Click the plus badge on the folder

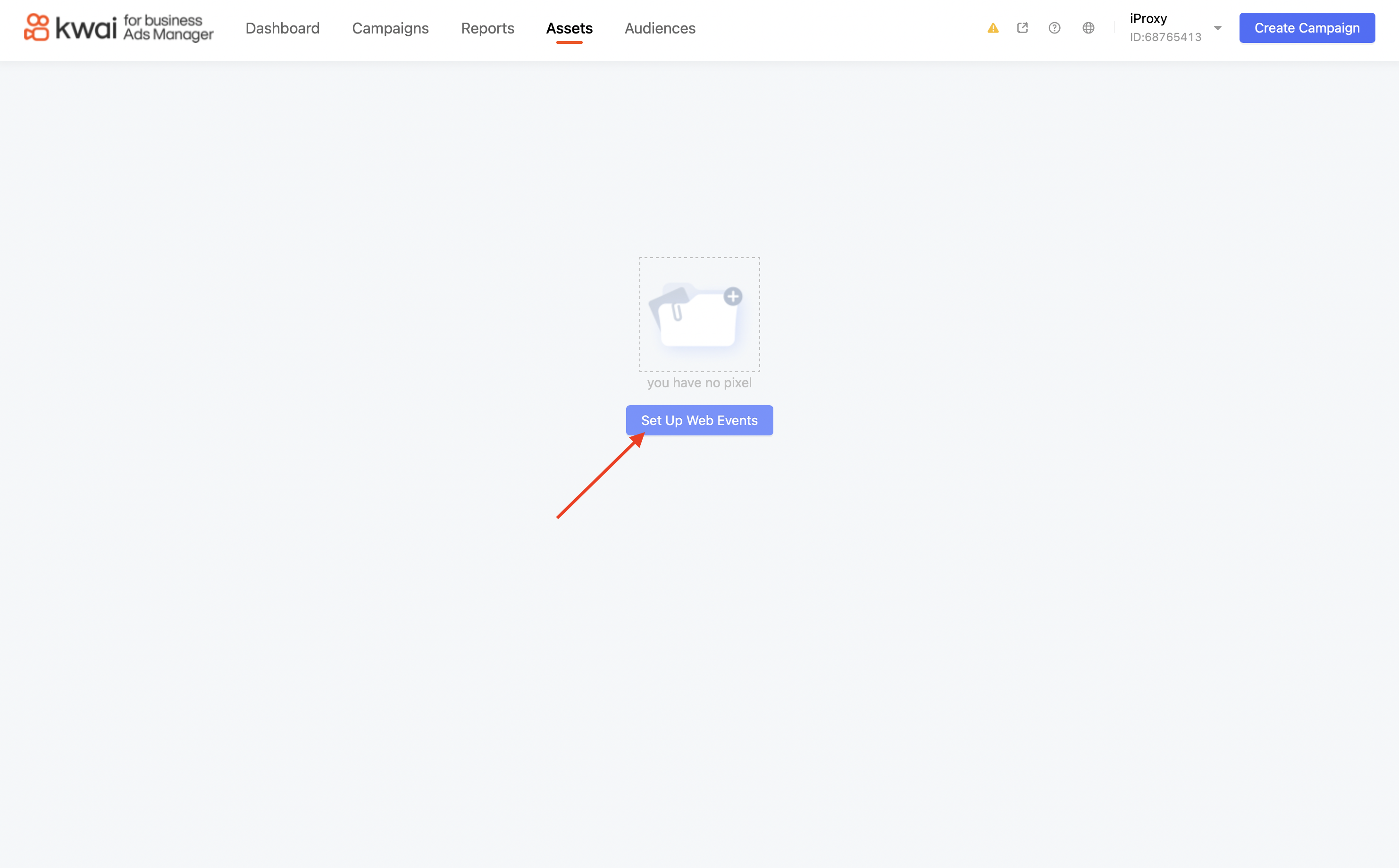point(732,296)
